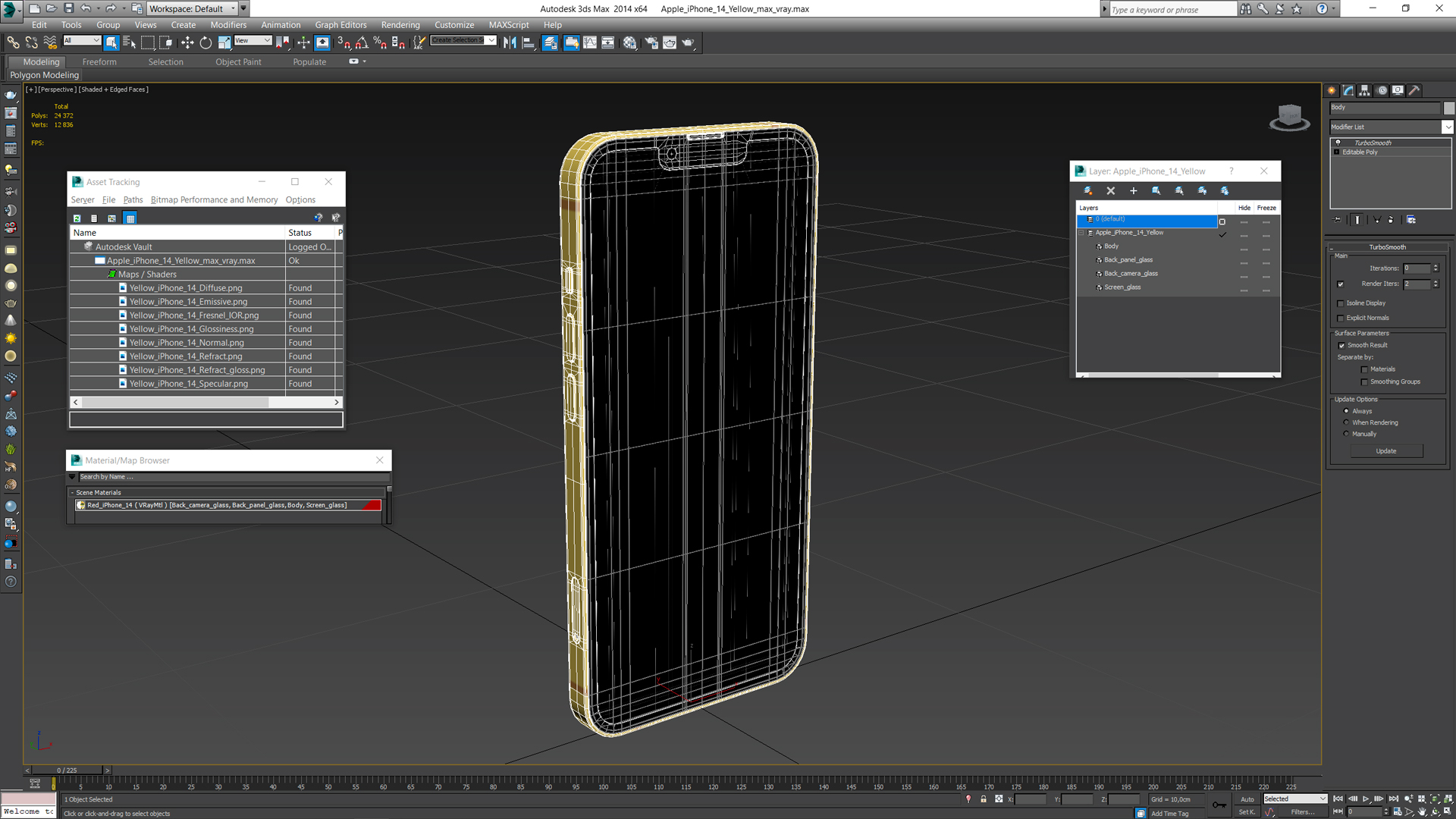Select the Always update radio button
Image resolution: width=1456 pixels, height=819 pixels.
pyautogui.click(x=1346, y=411)
